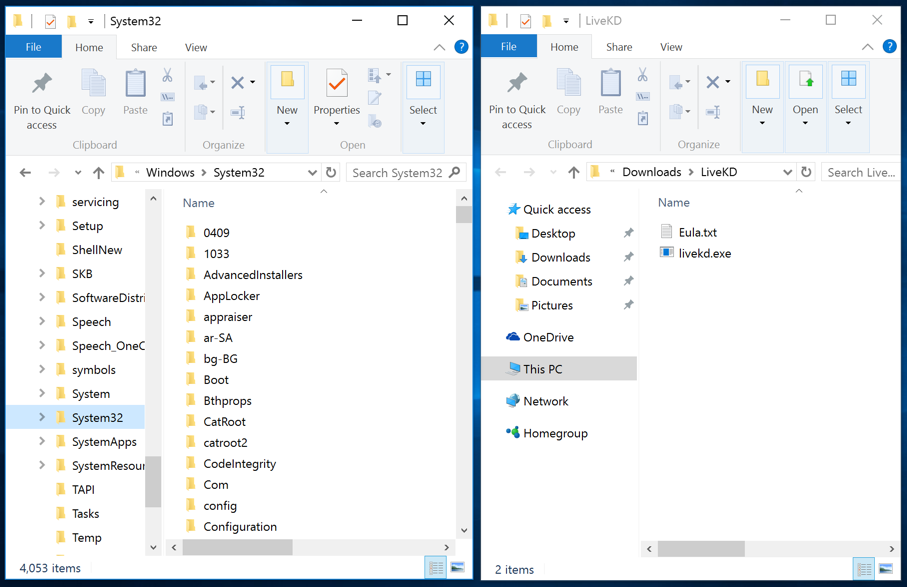Viewport: 907px width, 587px height.
Task: Open Properties in System32 window ribbon
Action: [337, 98]
